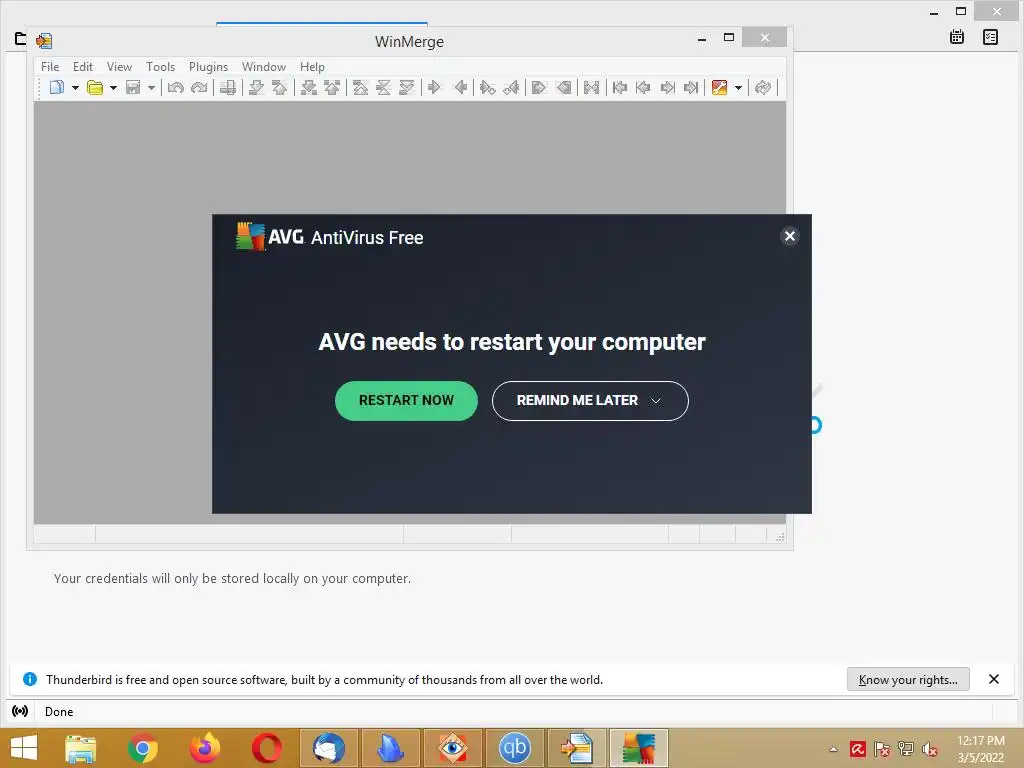The width and height of the screenshot is (1024, 768).
Task: Switch to FastStone eye icon in taskbar
Action: coord(453,748)
